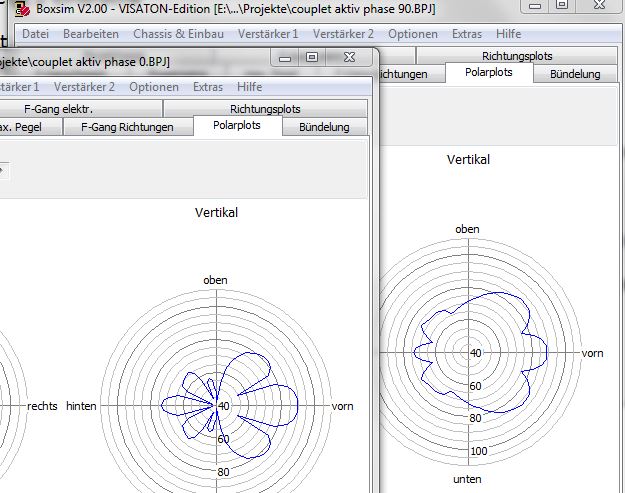Image resolution: width=625 pixels, height=493 pixels.
Task: Click the unten label in phase 90 polar plot
Action: click(467, 479)
